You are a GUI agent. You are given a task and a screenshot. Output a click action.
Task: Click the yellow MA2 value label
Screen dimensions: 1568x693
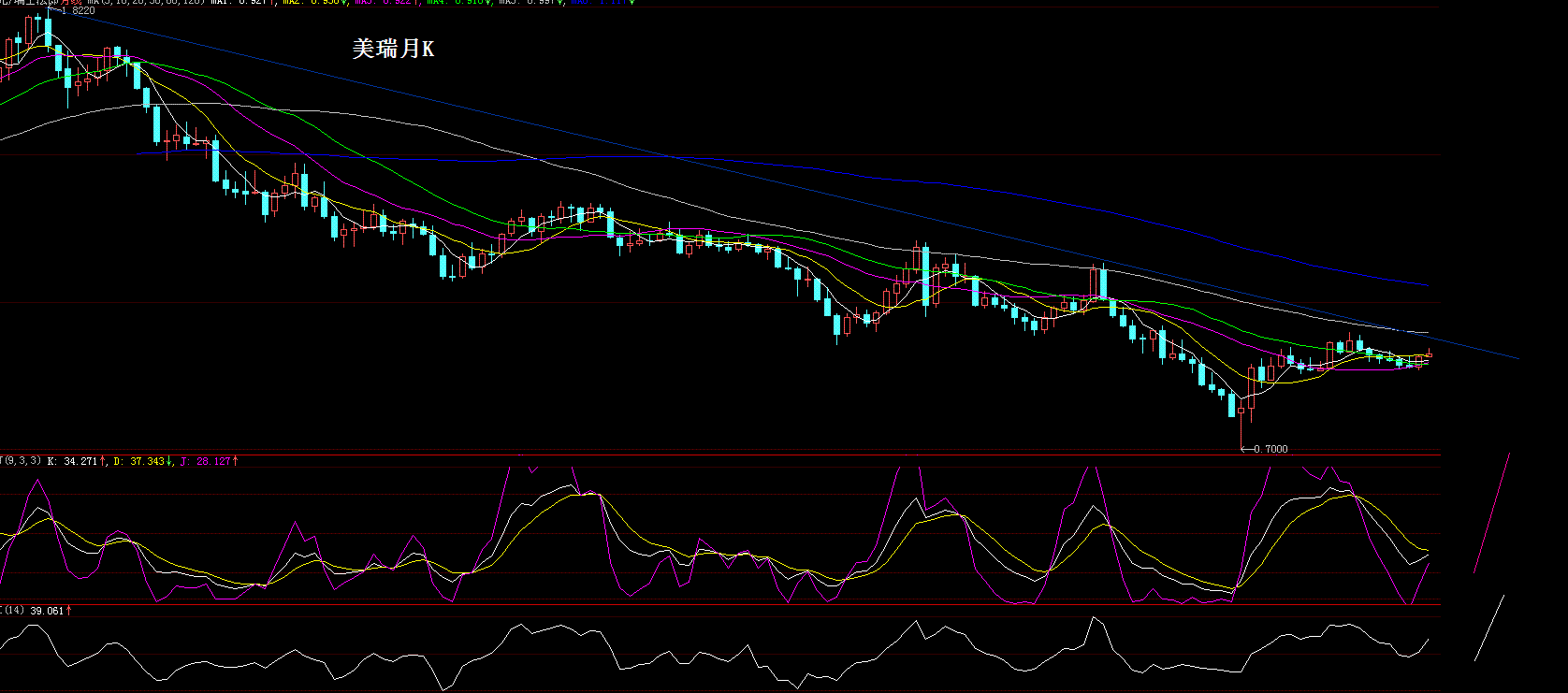click(x=314, y=2)
